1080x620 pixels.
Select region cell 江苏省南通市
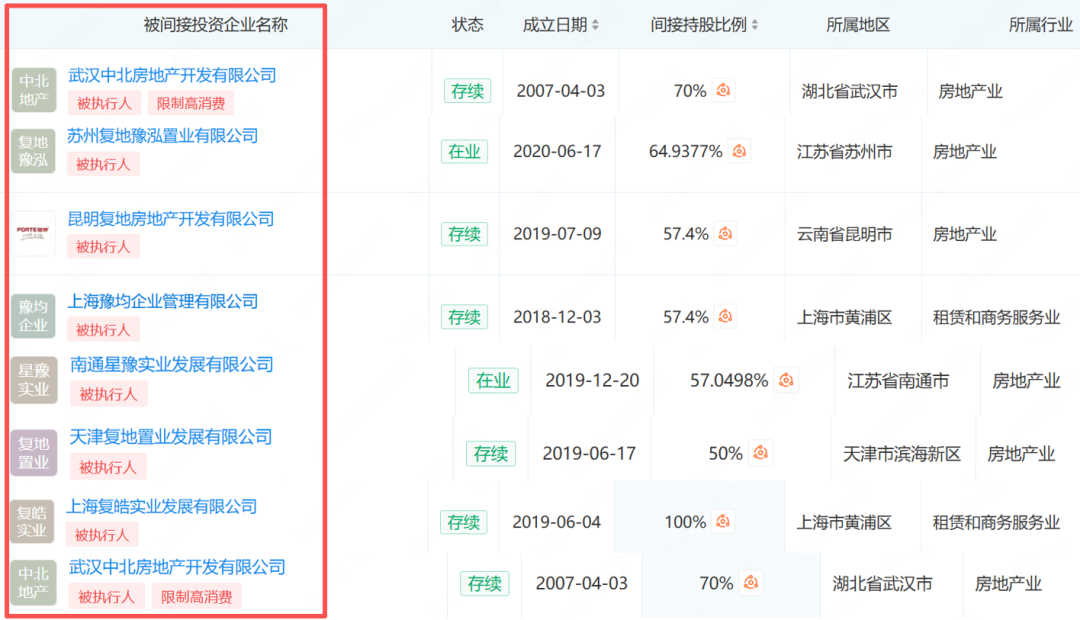click(x=898, y=380)
